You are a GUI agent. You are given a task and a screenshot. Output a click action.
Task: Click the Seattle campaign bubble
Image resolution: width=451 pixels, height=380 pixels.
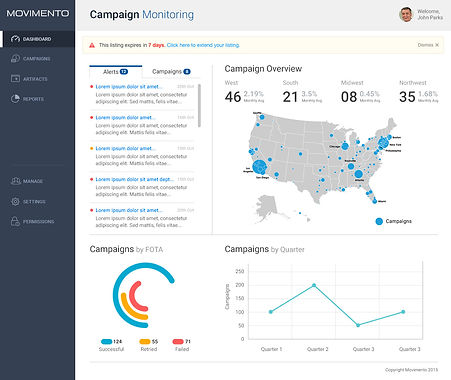tap(262, 117)
